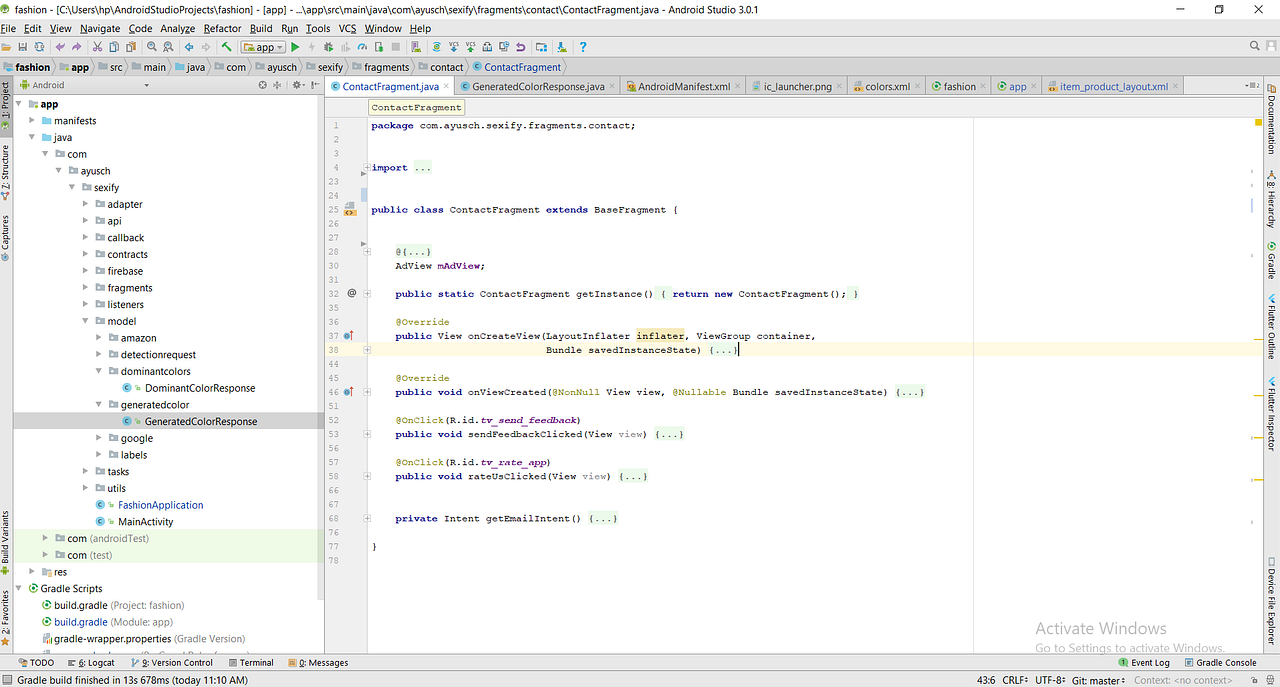Sync project with Gradle files toolbar icon

coord(437,46)
